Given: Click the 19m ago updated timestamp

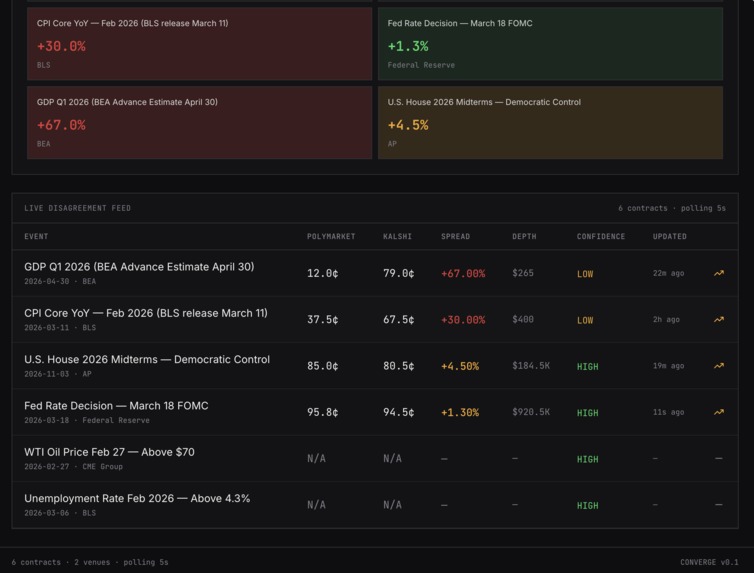Looking at the screenshot, I should point(668,366).
